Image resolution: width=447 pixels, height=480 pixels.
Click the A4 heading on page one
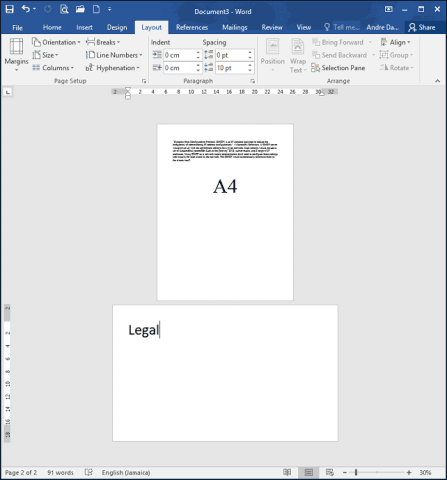pyautogui.click(x=225, y=186)
